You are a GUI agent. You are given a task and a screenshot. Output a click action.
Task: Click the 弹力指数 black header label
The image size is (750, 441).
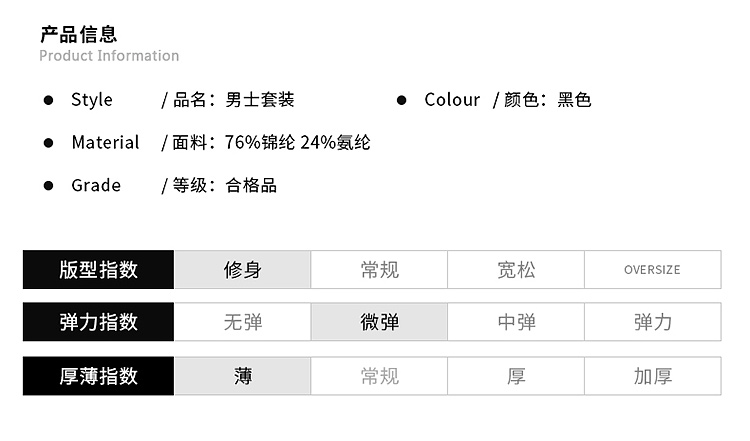coord(98,322)
